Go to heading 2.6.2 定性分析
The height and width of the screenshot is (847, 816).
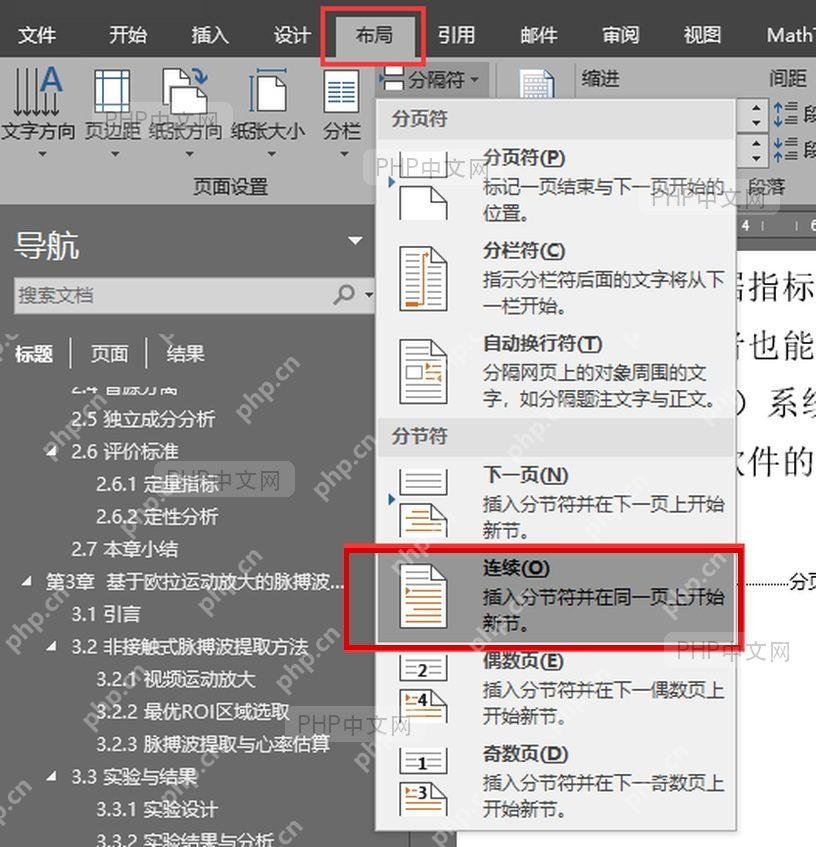(x=158, y=516)
